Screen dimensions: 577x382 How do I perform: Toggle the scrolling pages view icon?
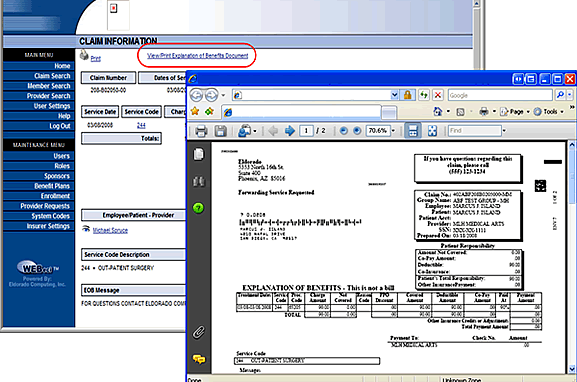click(413, 131)
